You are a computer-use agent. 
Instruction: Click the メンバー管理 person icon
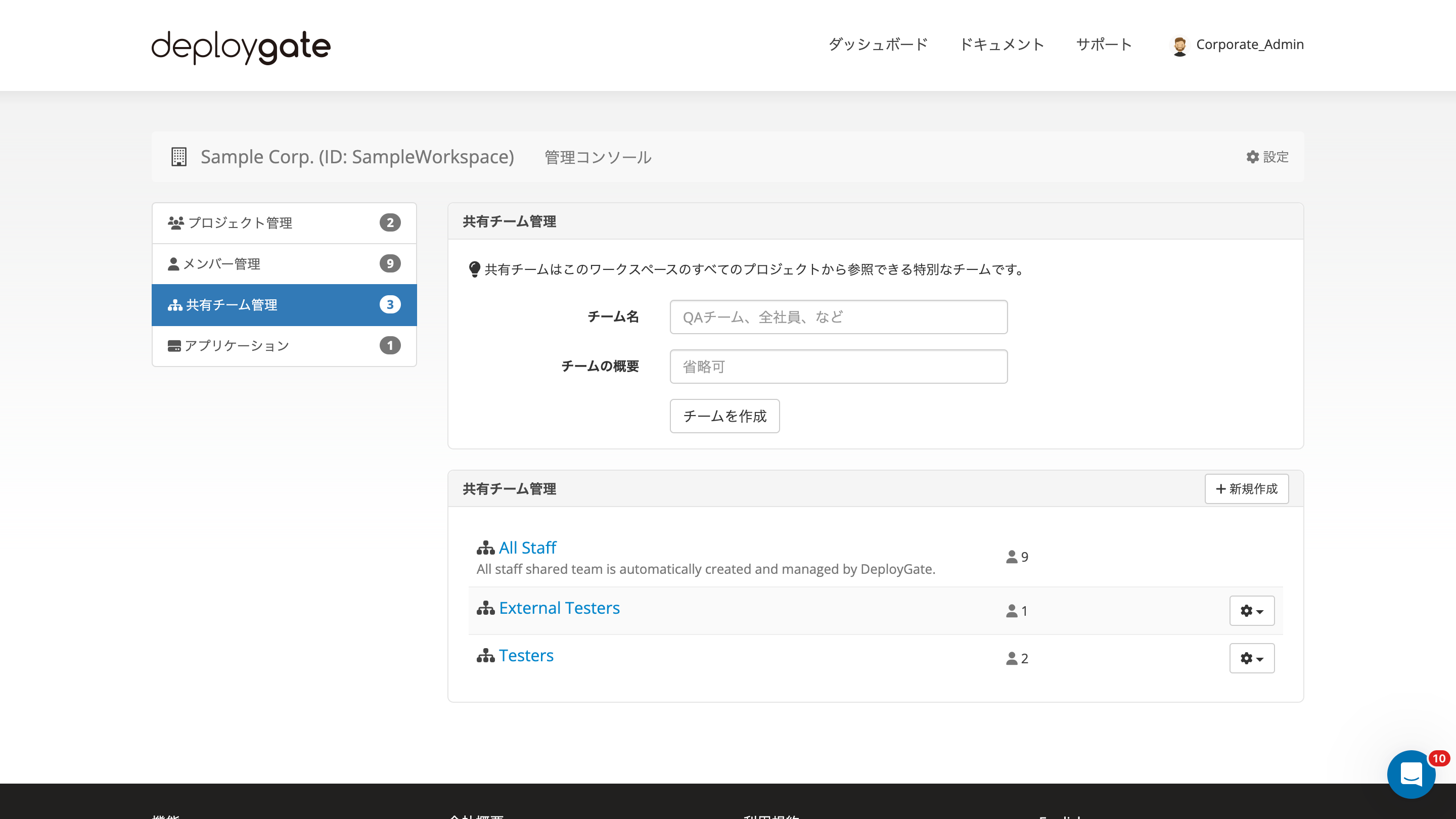[174, 263]
